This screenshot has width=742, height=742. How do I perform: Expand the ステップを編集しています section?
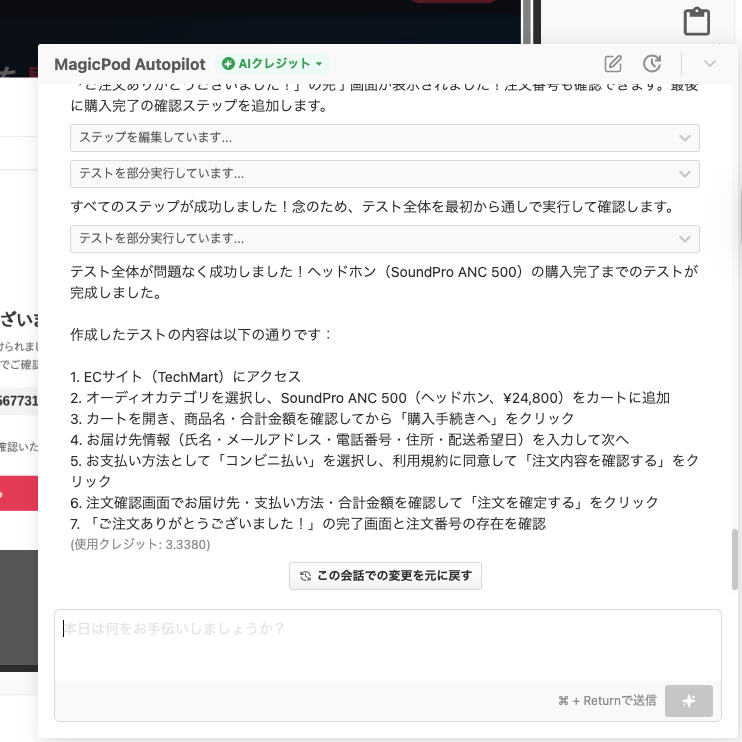click(x=385, y=138)
